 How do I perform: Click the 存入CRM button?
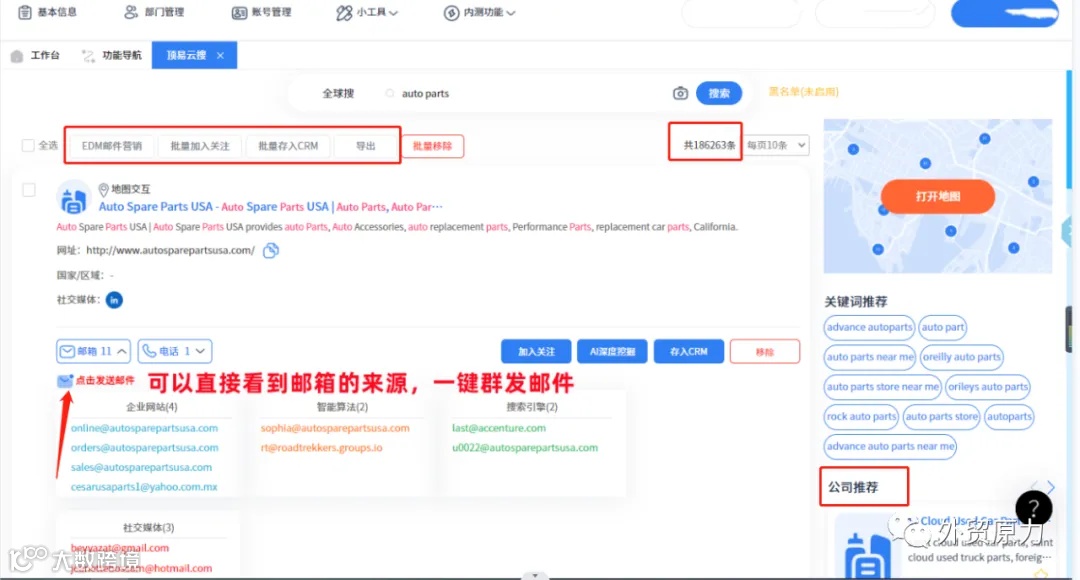[x=689, y=351]
